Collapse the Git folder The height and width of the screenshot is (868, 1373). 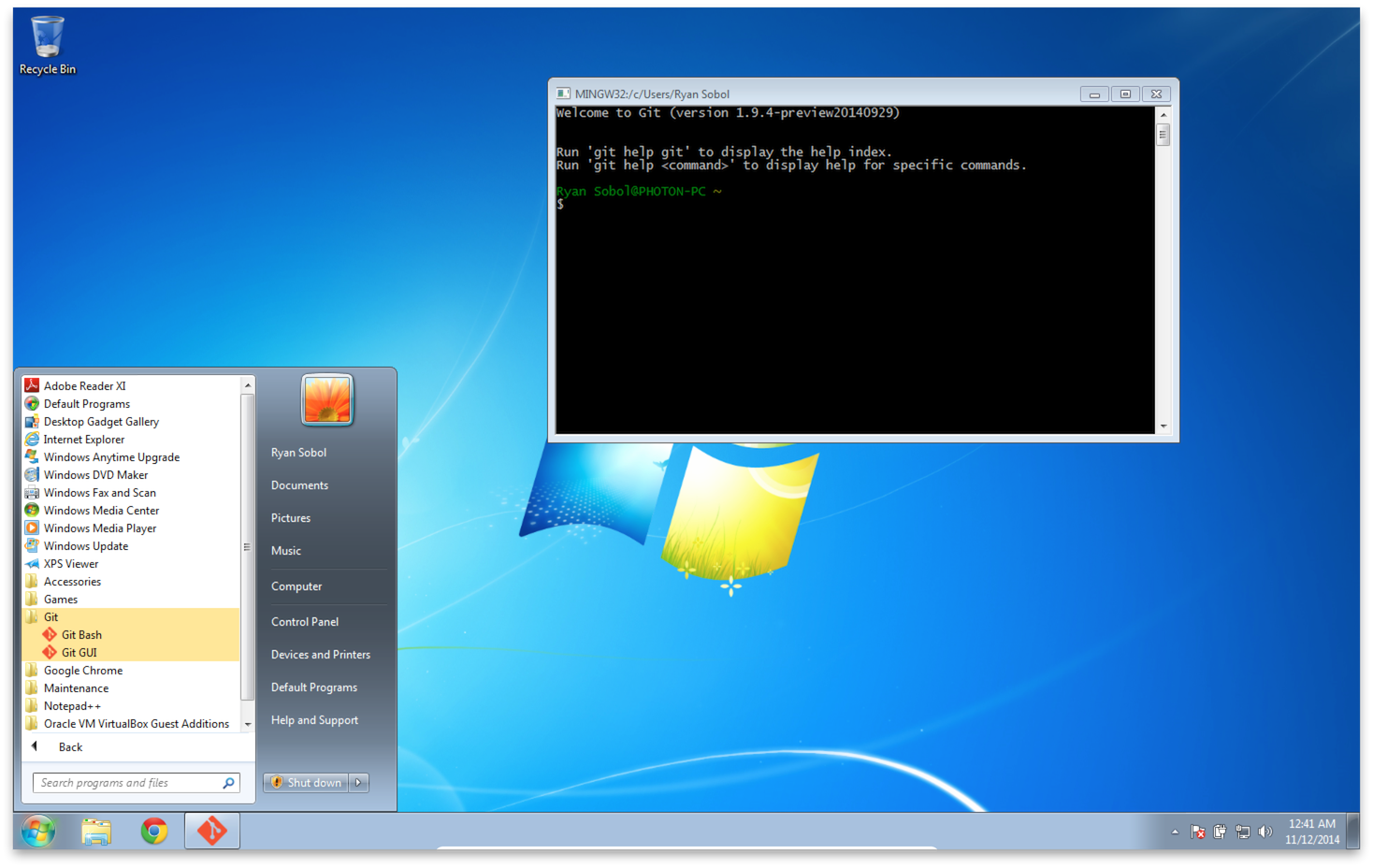click(130, 617)
